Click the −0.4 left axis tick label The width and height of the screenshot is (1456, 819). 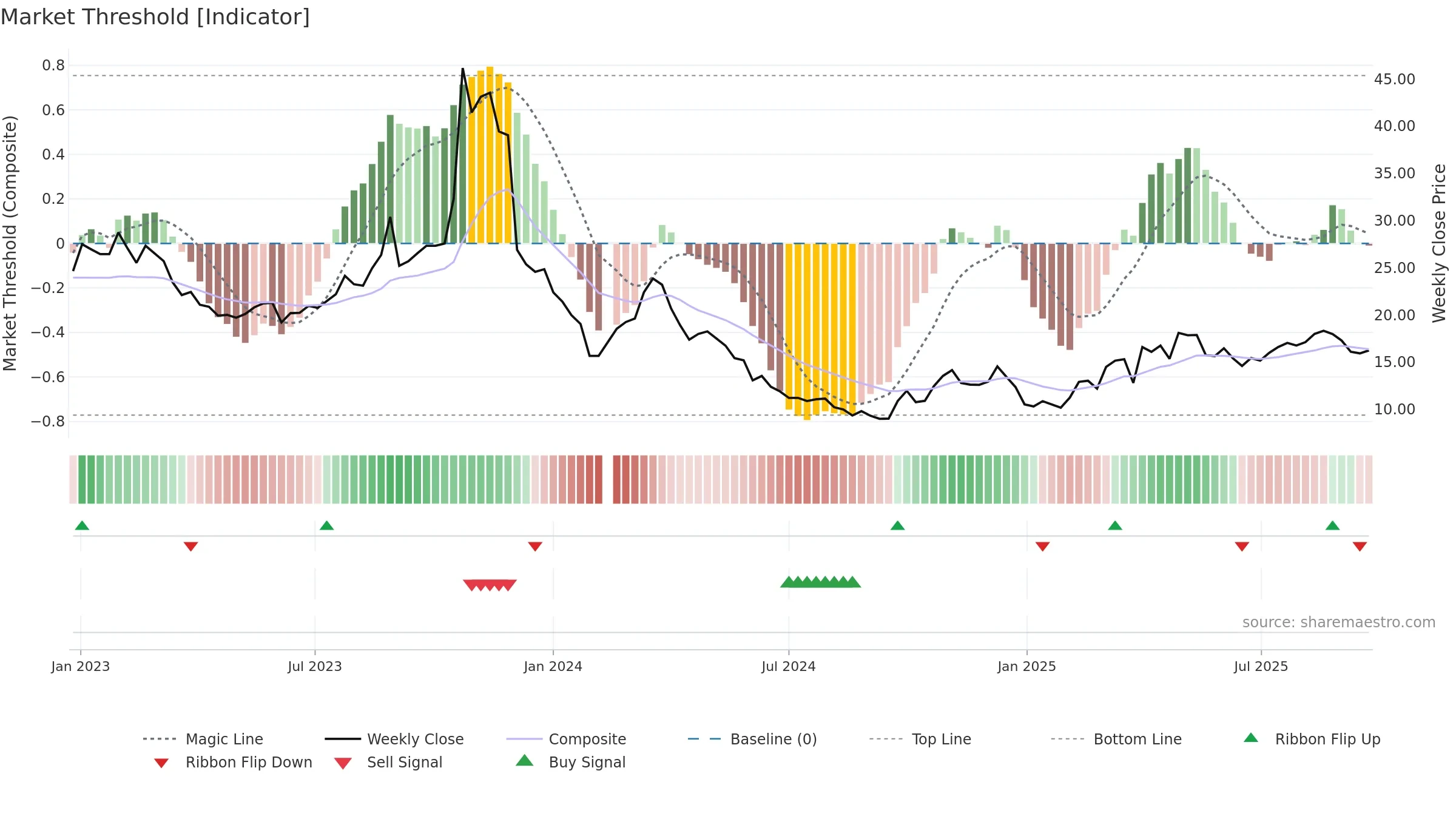48,332
